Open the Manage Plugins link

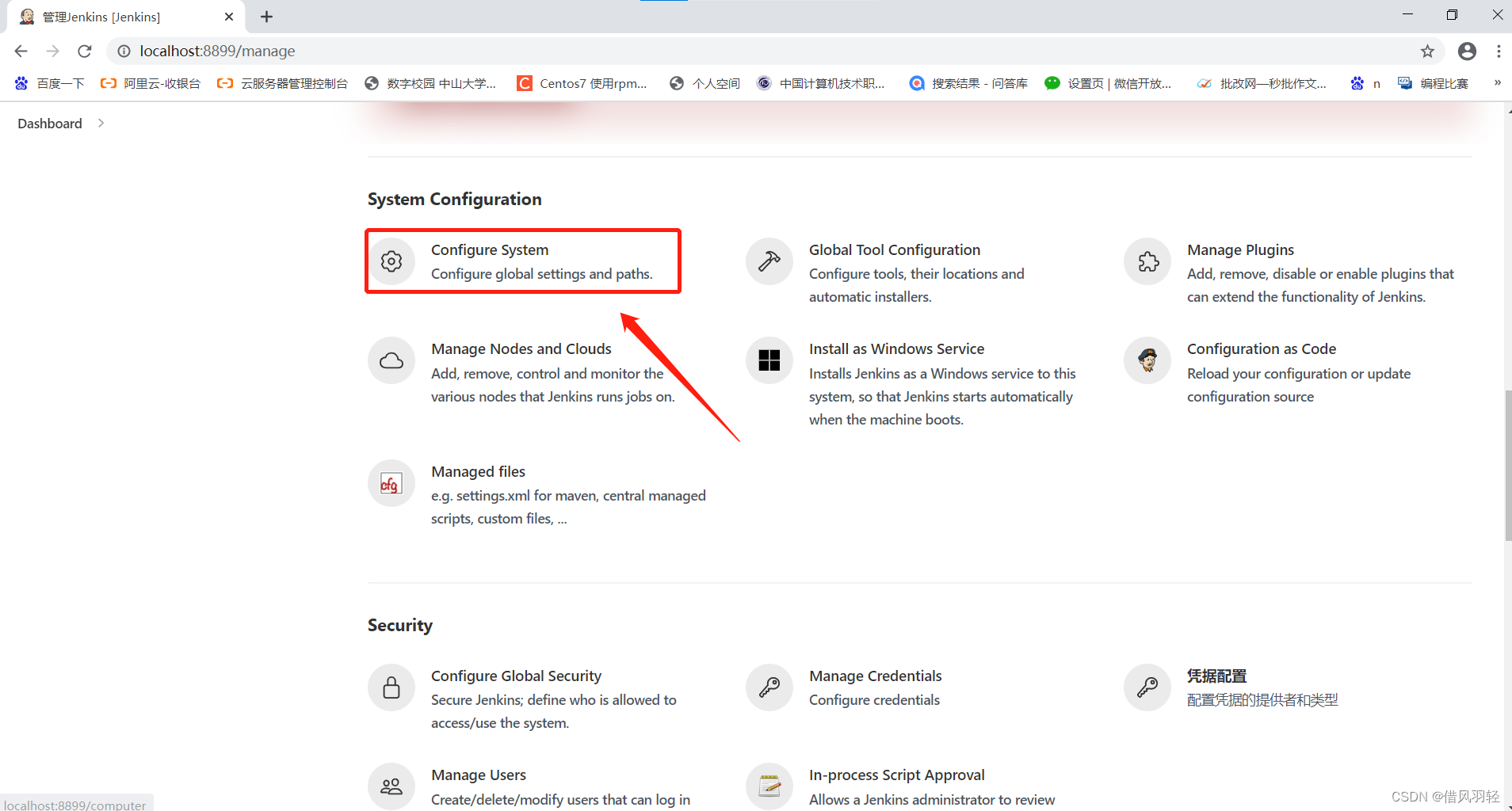(1240, 250)
